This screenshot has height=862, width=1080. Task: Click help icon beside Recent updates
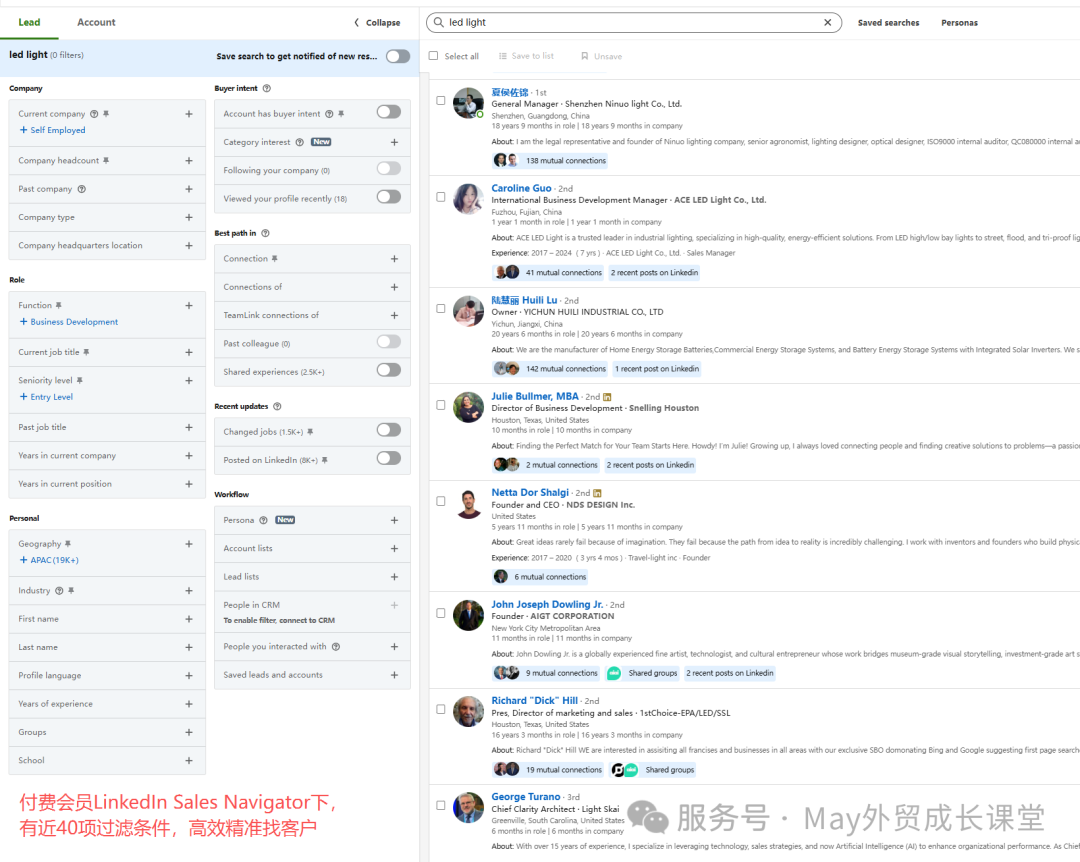(x=277, y=407)
